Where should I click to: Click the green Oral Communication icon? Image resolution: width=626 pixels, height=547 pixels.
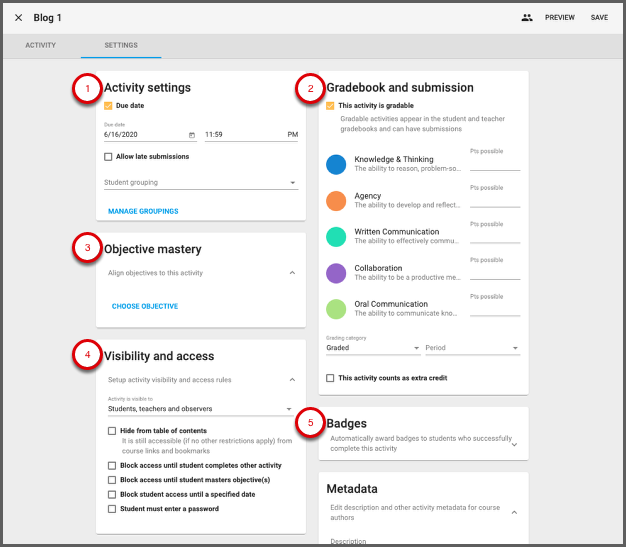337,309
